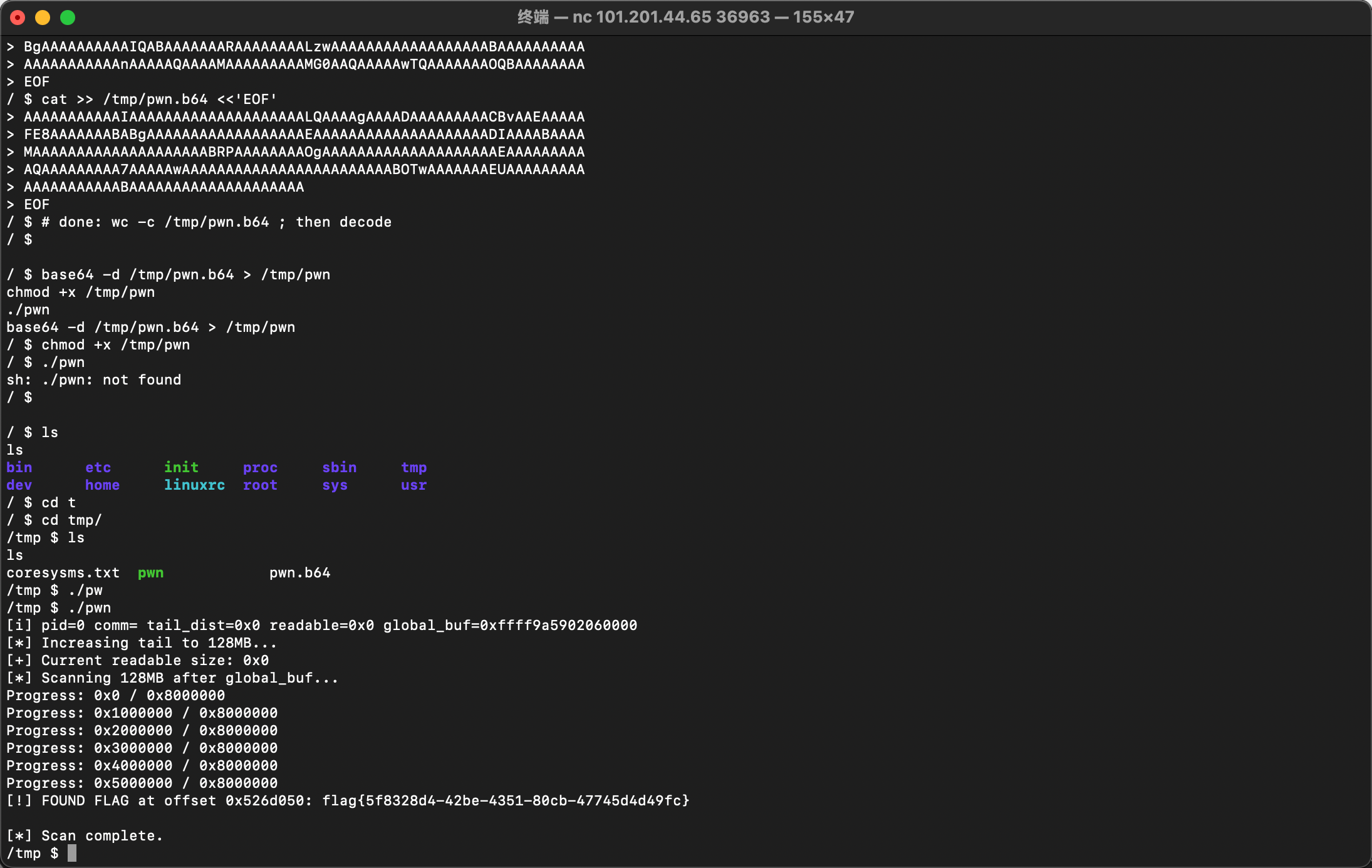The height and width of the screenshot is (868, 1372).
Task: Click the green 'init' entry in the directory listing
Action: click(181, 467)
